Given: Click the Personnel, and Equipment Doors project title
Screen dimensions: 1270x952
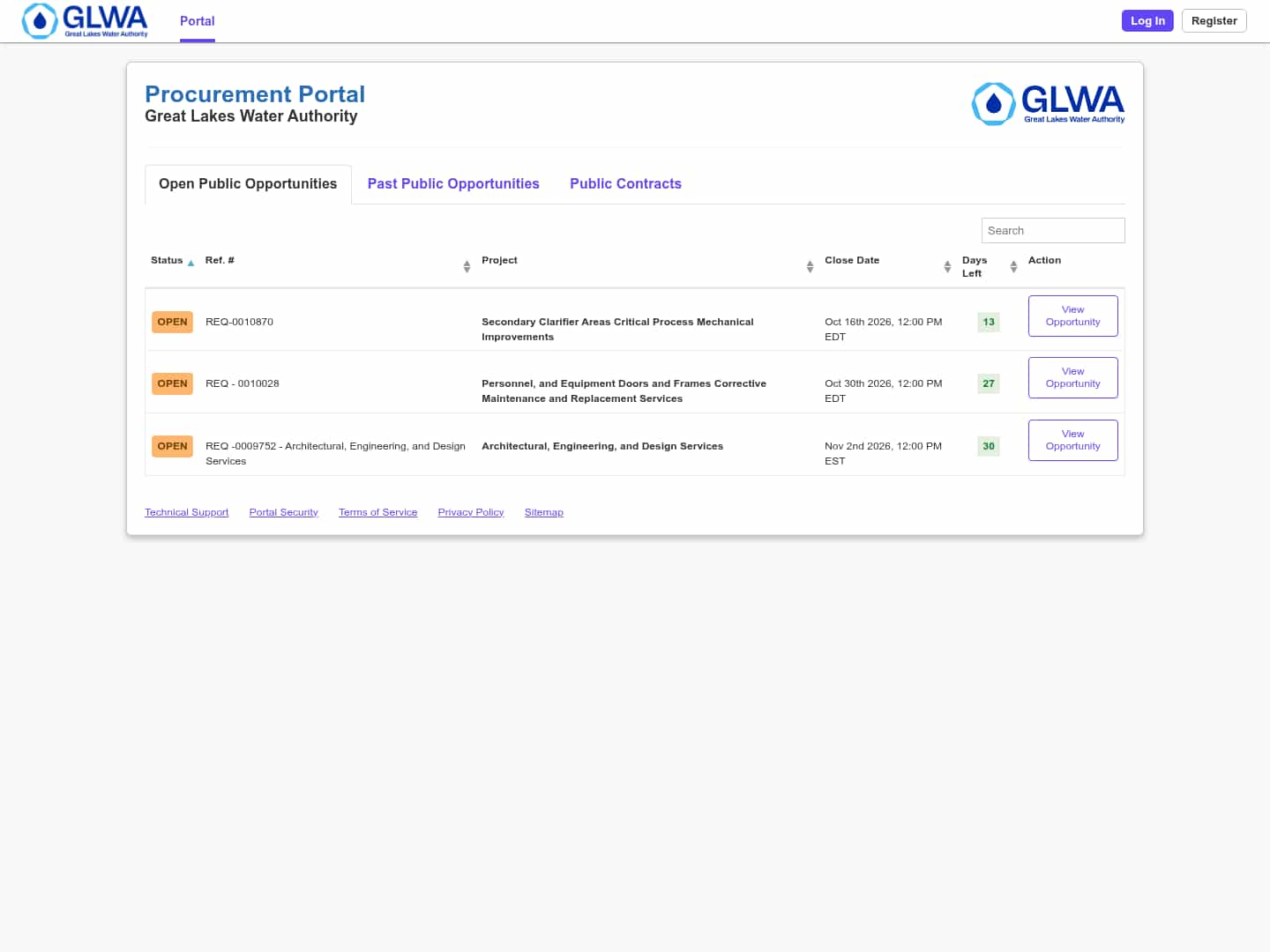Looking at the screenshot, I should point(624,390).
